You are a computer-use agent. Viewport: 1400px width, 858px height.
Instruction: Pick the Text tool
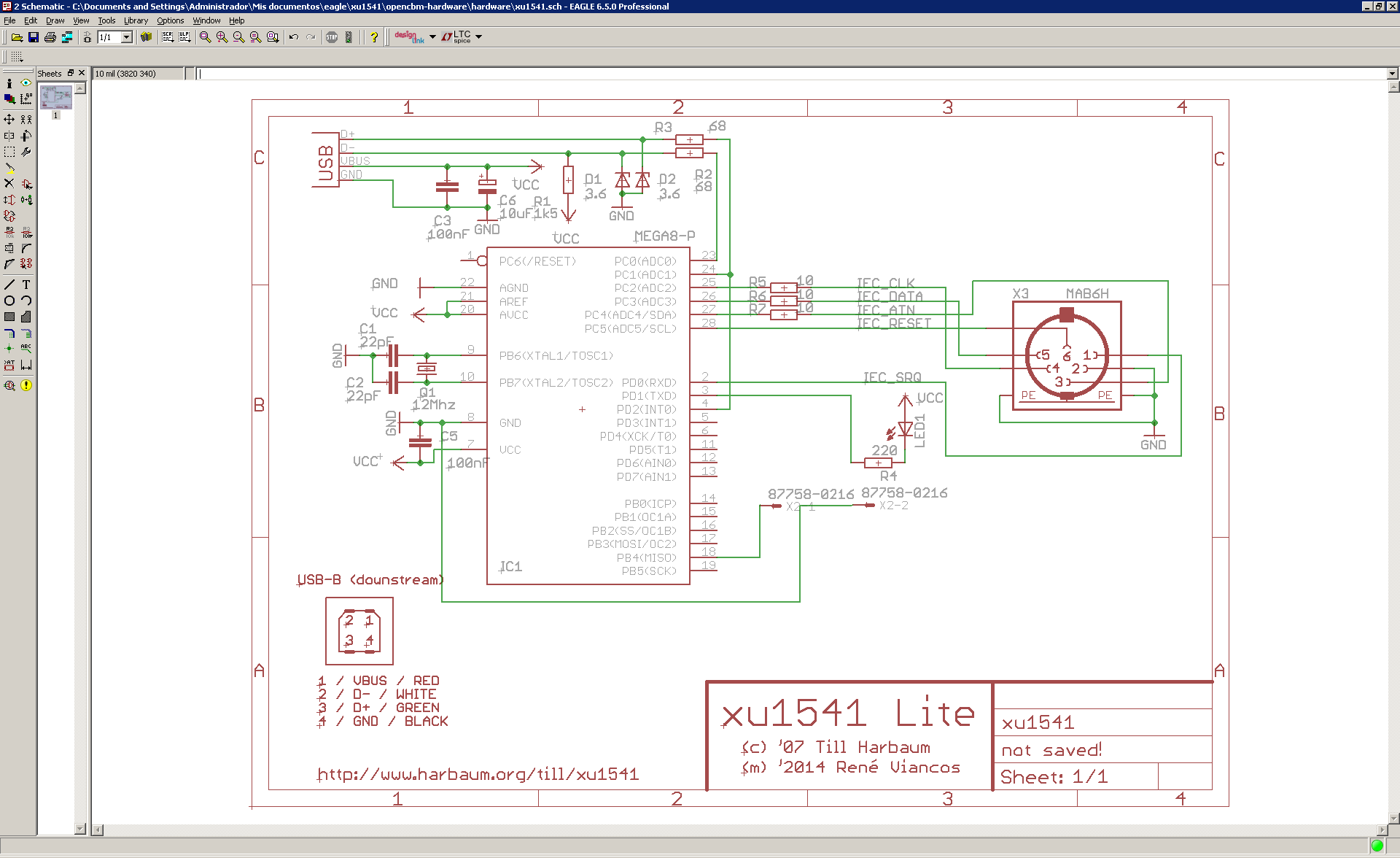[x=26, y=285]
